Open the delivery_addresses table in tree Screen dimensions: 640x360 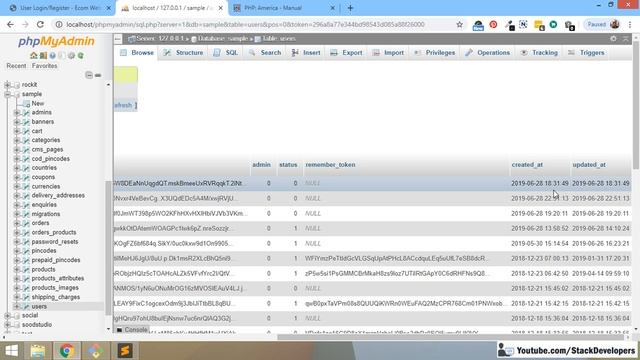click(58, 196)
